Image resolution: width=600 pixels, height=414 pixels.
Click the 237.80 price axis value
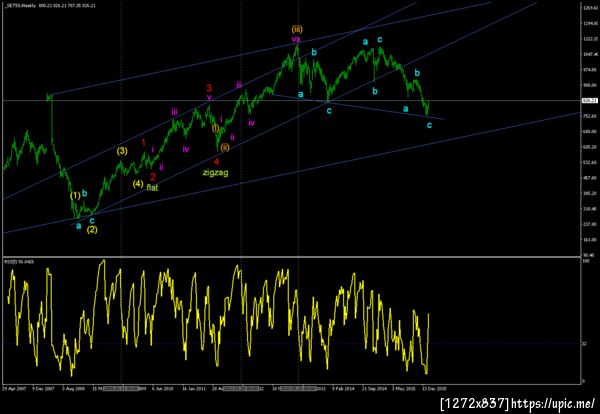[x=590, y=224]
